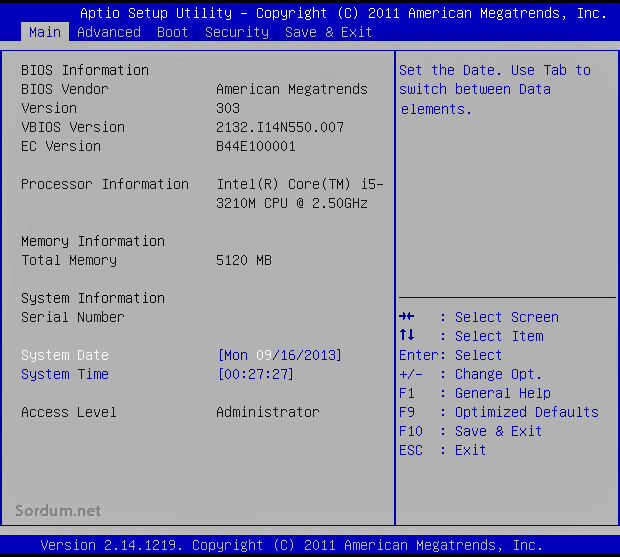Viewport: 620px width, 557px height.
Task: Click the Access Level Administrator value
Action: tap(268, 412)
